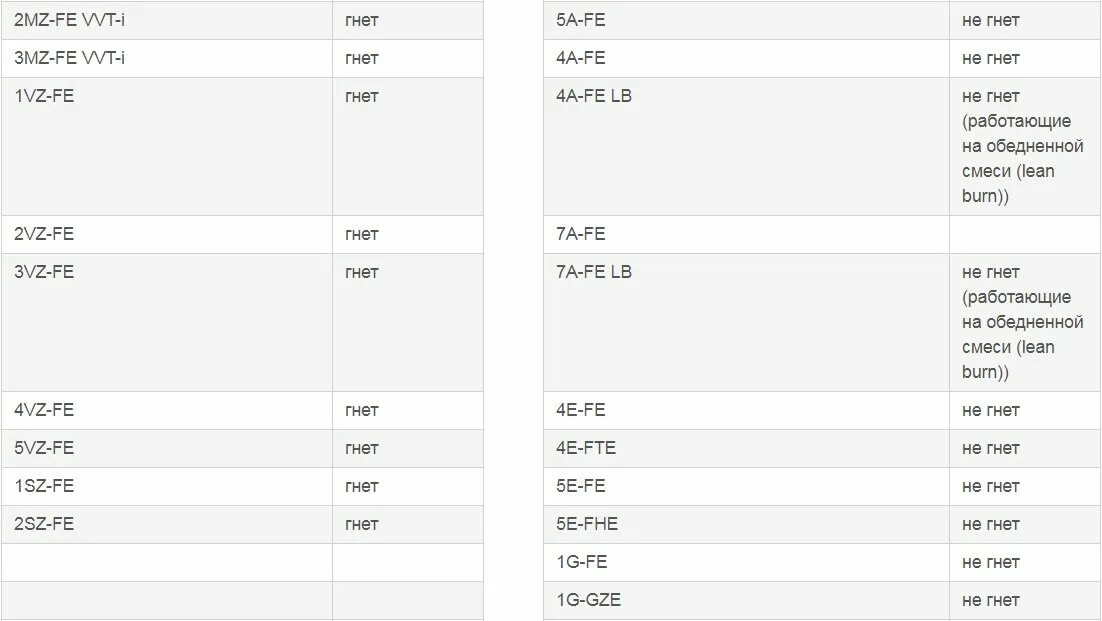
Task: Click the 1VZ-FE engine name
Action: [x=44, y=97]
